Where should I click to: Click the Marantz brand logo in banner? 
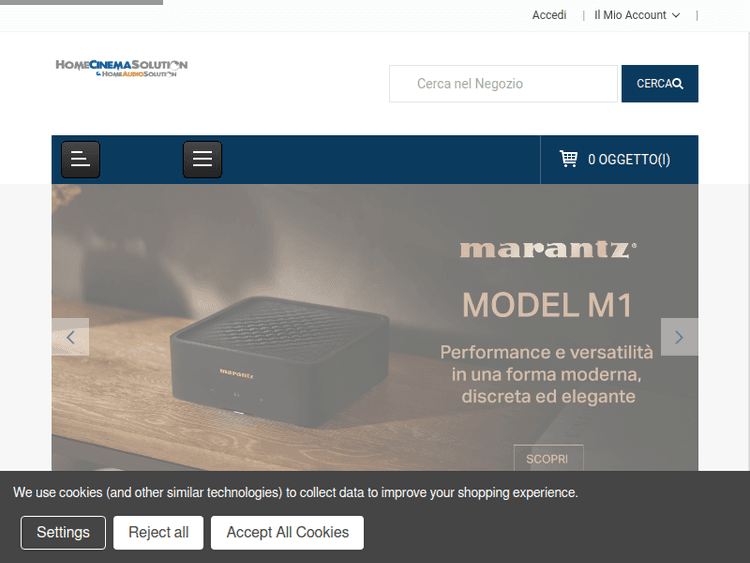pyautogui.click(x=548, y=250)
